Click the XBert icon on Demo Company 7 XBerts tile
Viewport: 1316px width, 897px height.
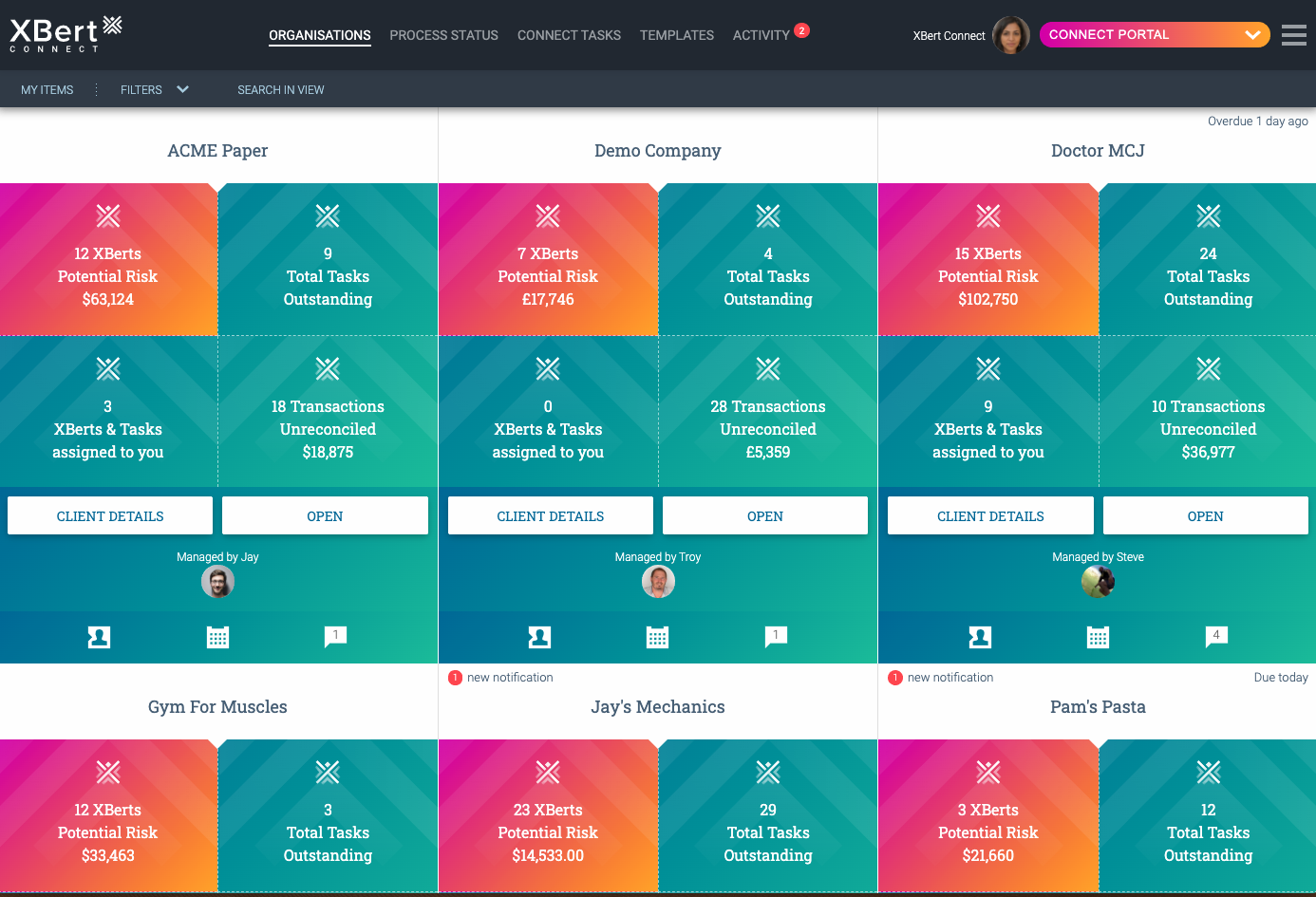548,216
